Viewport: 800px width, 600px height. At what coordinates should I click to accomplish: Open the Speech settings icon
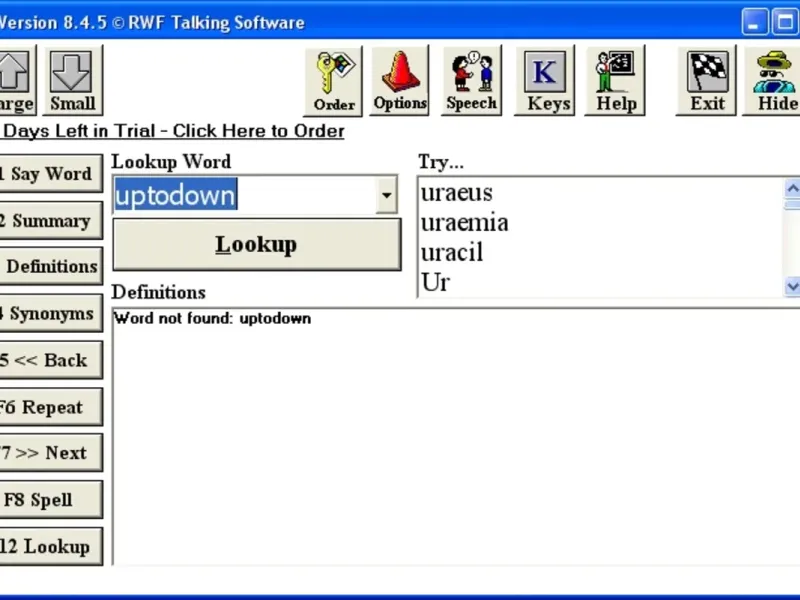[x=471, y=81]
